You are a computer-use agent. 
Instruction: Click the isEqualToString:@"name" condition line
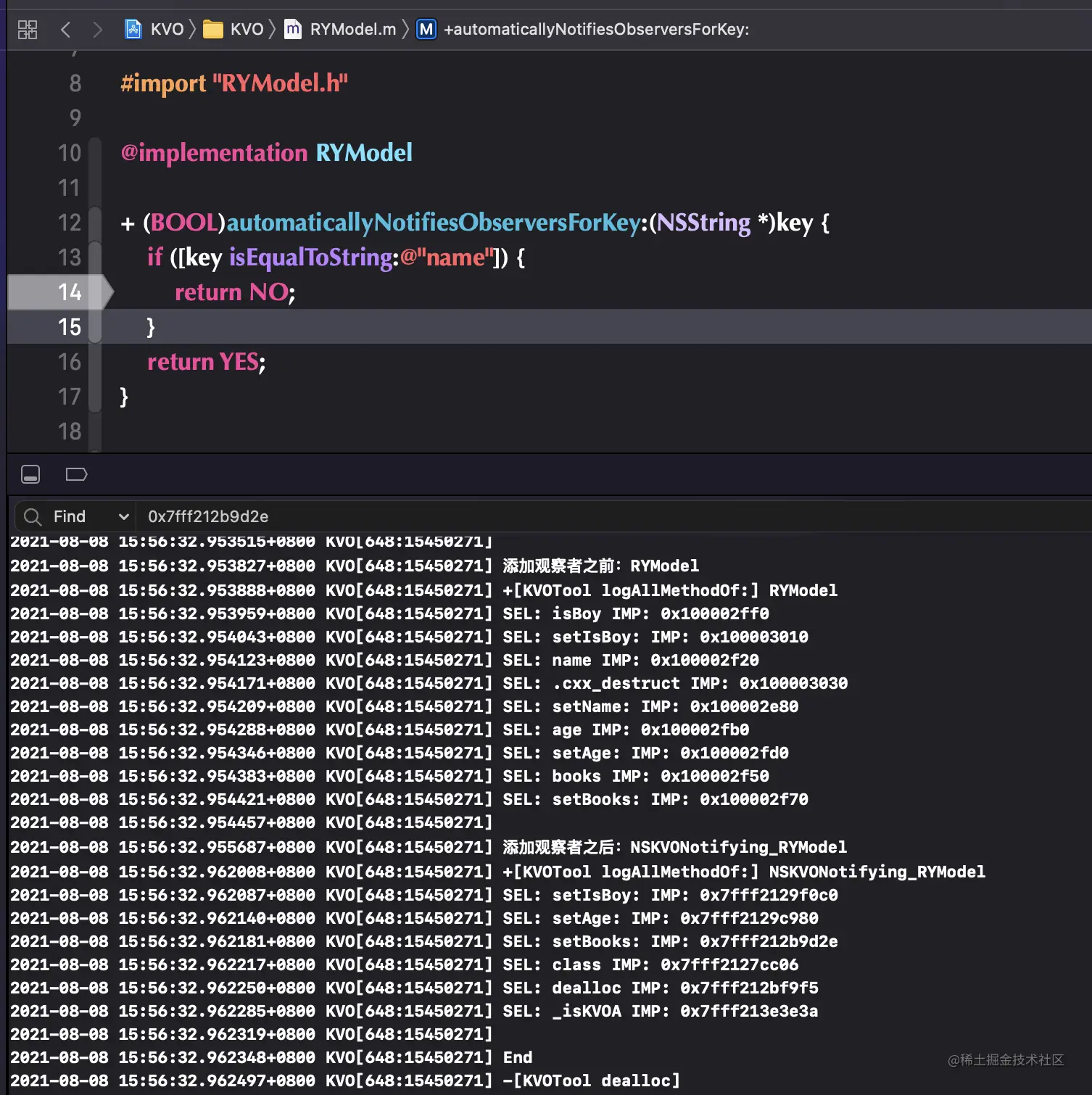tap(336, 257)
